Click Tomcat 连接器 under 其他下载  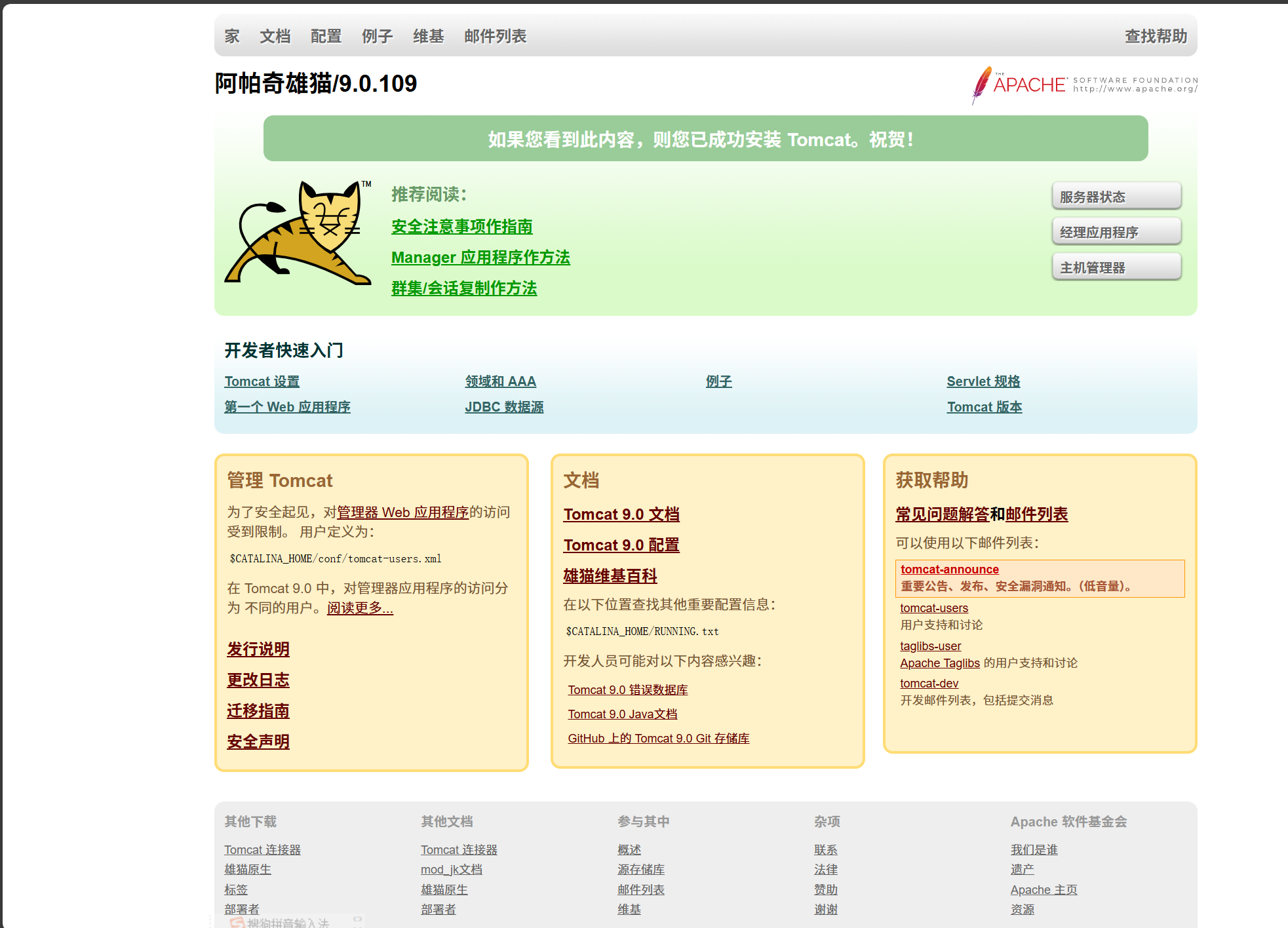(263, 850)
